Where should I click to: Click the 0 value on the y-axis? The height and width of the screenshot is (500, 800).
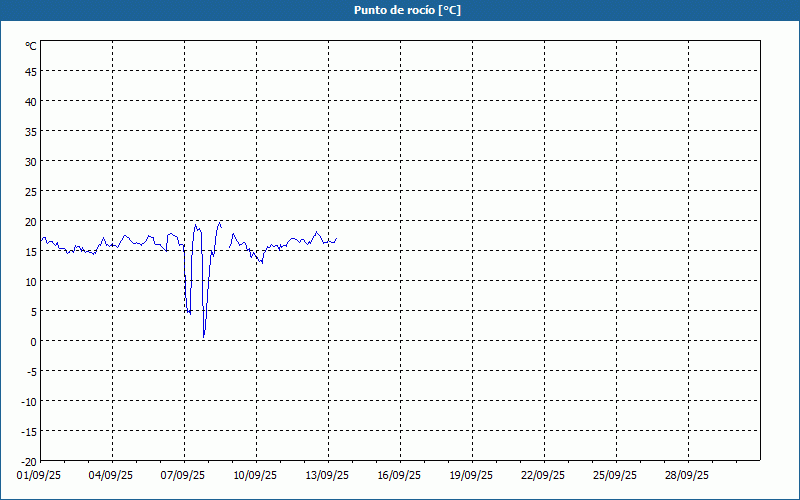pyautogui.click(x=34, y=342)
